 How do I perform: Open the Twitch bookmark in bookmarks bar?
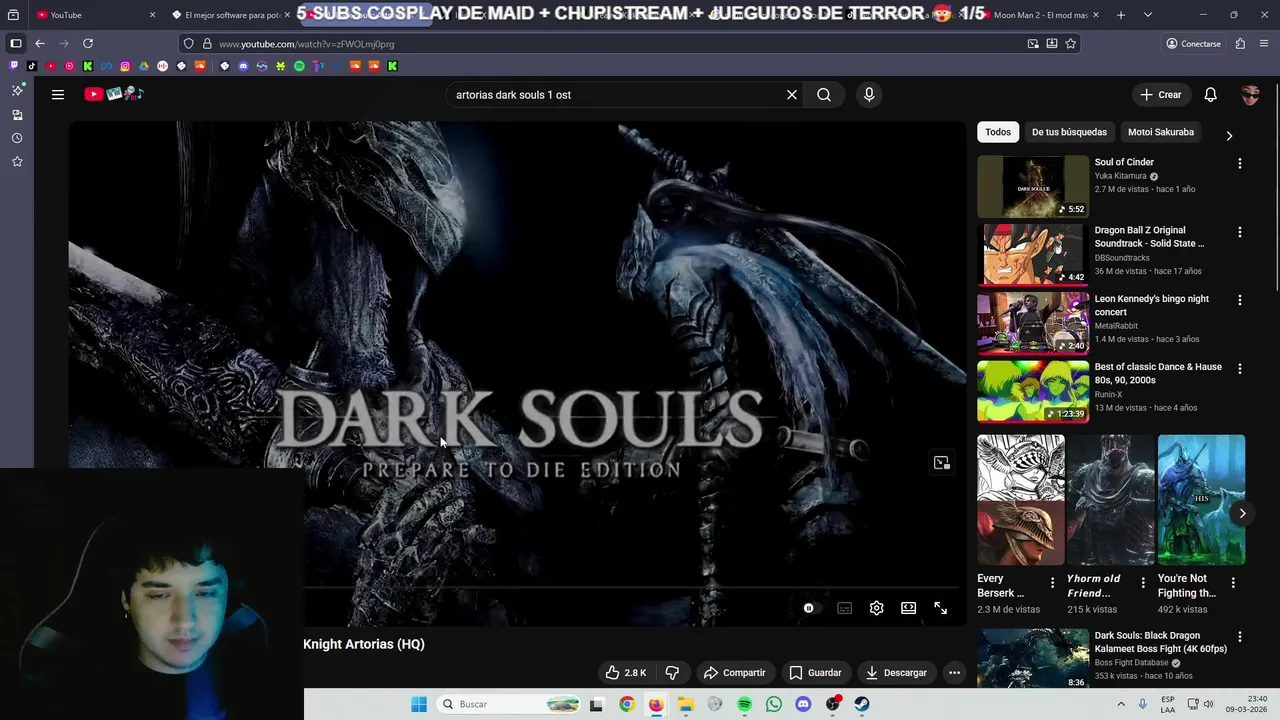coord(13,66)
